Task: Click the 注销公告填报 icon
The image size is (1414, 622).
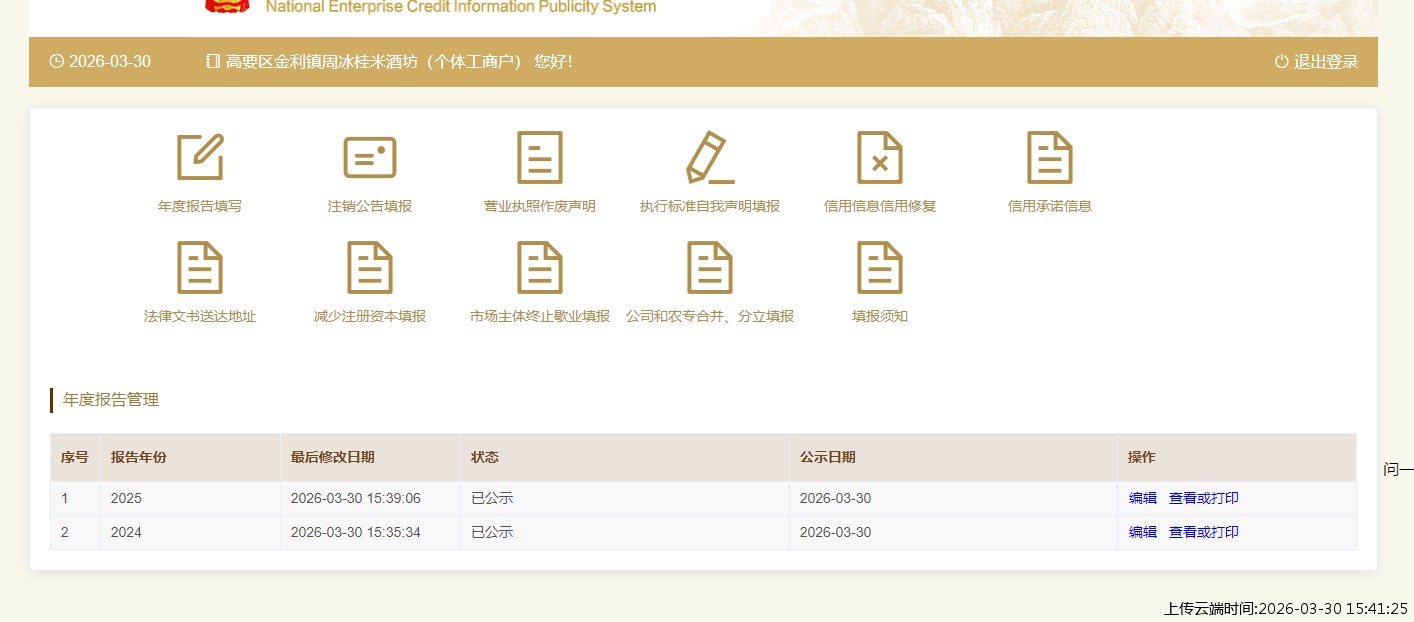Action: click(370, 157)
